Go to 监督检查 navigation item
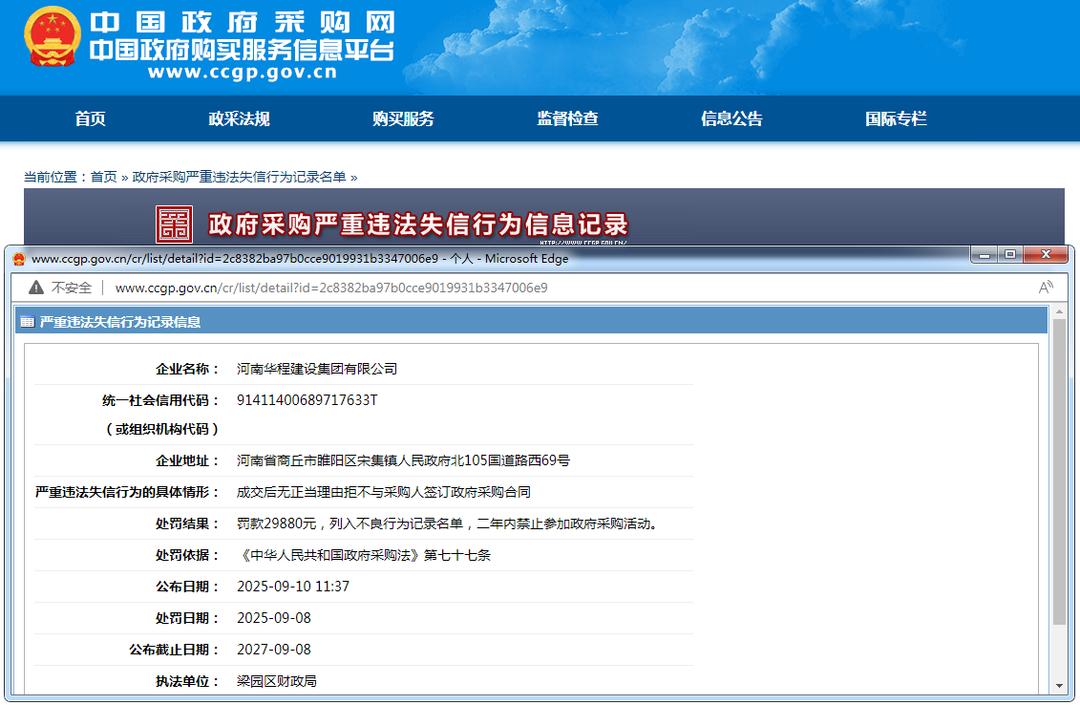1080x705 pixels. [567, 119]
